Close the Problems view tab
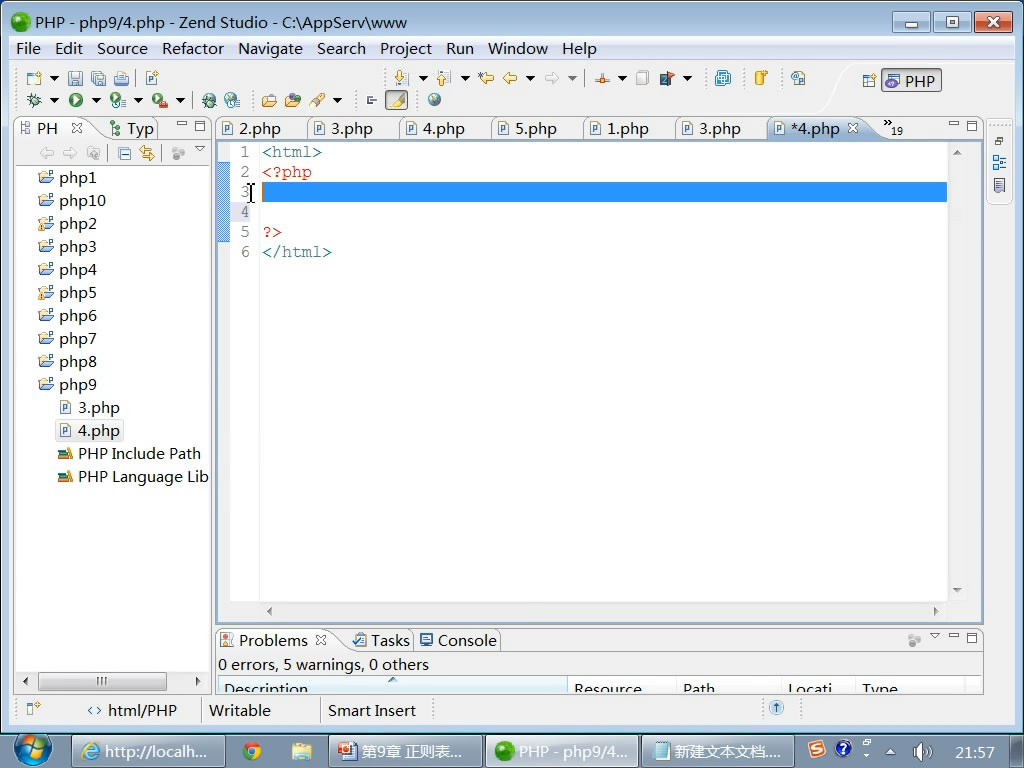The height and width of the screenshot is (768, 1024). [321, 640]
